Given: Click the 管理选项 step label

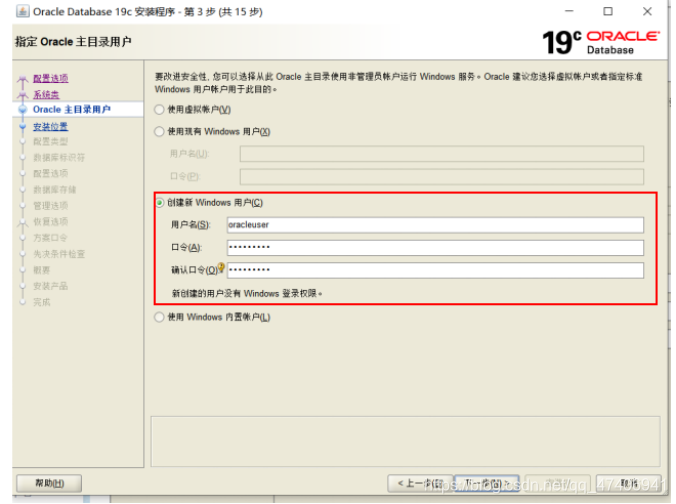Looking at the screenshot, I should pyautogui.click(x=50, y=206).
